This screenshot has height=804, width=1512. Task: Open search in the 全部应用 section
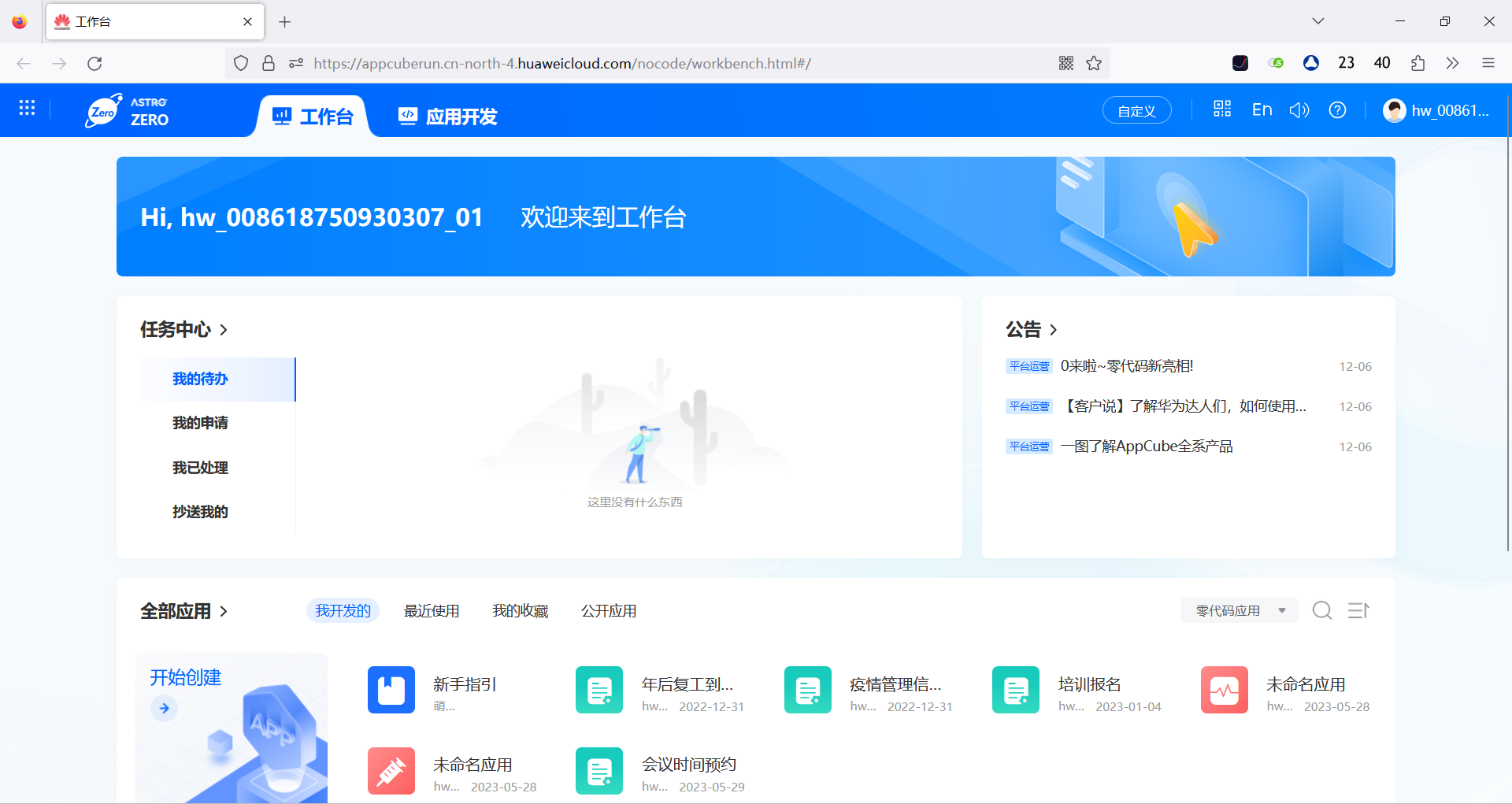tap(1321, 610)
